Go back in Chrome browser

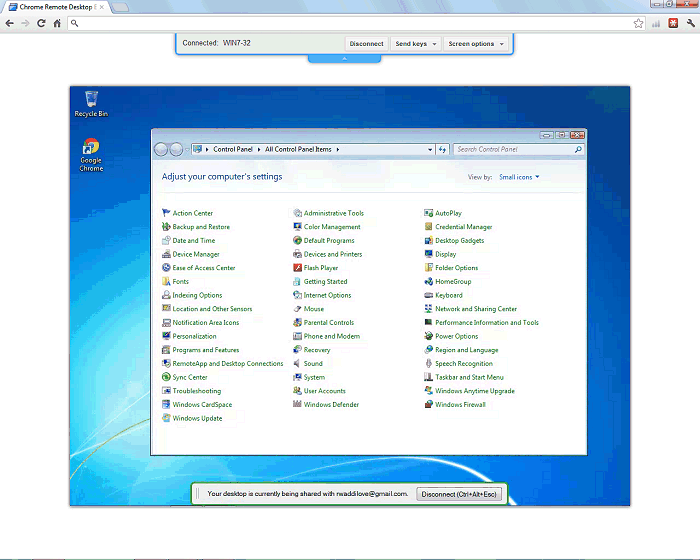[x=10, y=23]
